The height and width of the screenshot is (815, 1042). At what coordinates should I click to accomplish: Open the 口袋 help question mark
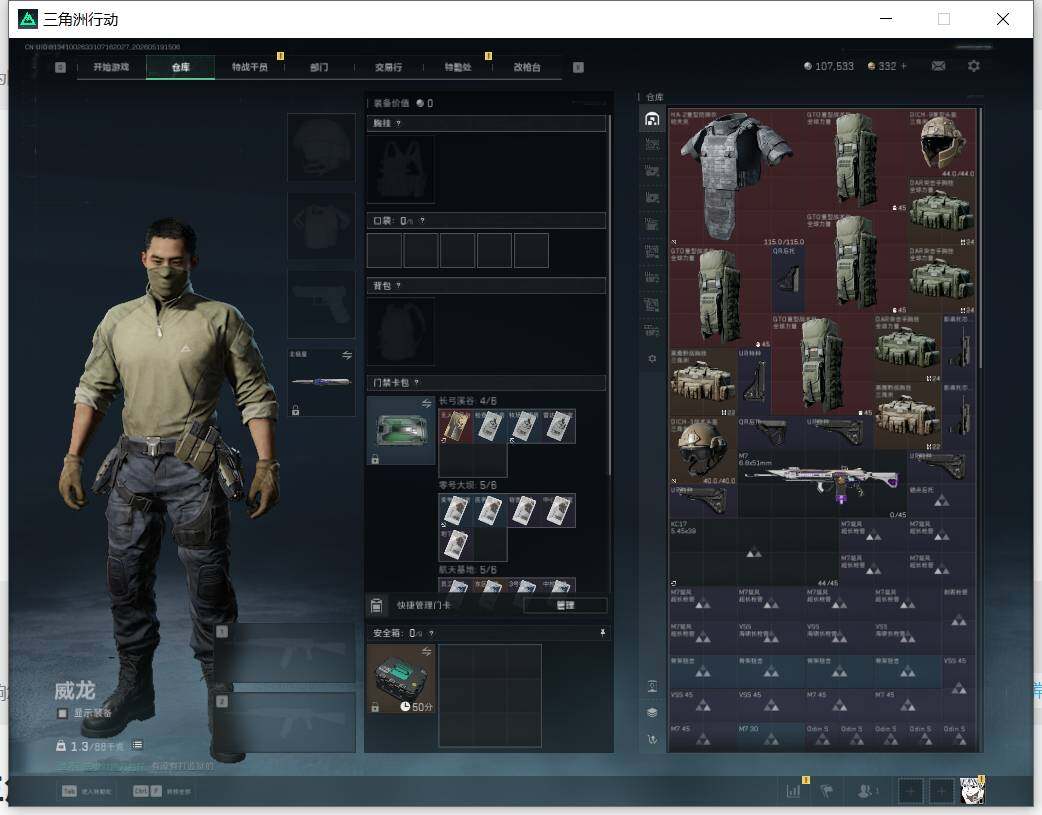422,221
